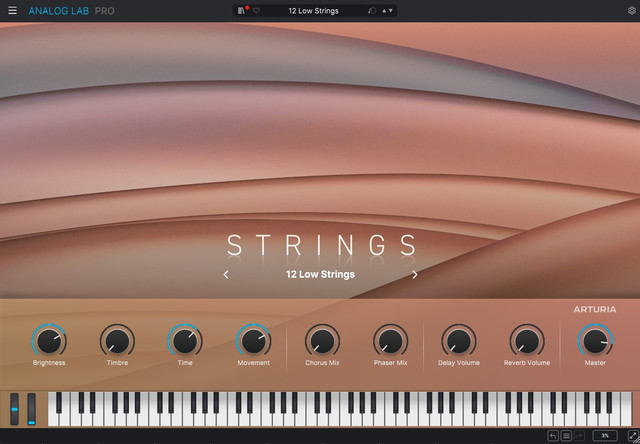The width and height of the screenshot is (640, 444).
Task: Select previous preset with left chevron
Action: [x=226, y=275]
